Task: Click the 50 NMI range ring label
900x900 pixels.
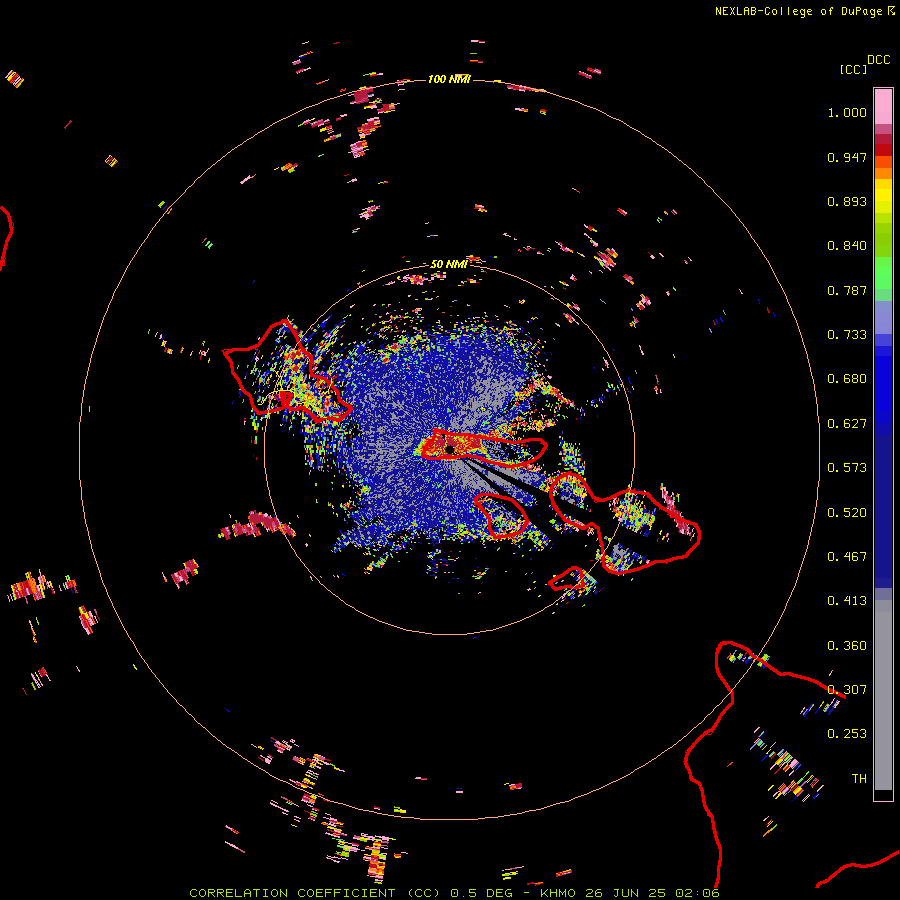Action: pos(449,264)
